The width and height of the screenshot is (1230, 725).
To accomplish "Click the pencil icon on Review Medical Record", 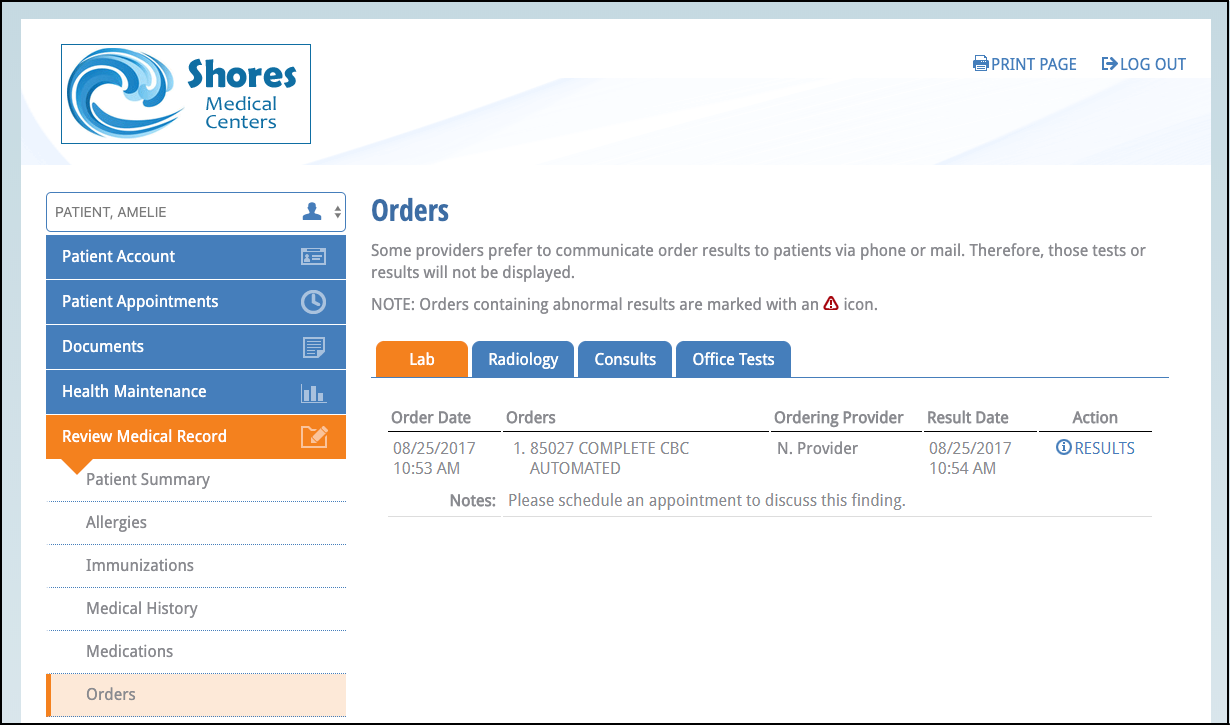I will pyautogui.click(x=313, y=436).
